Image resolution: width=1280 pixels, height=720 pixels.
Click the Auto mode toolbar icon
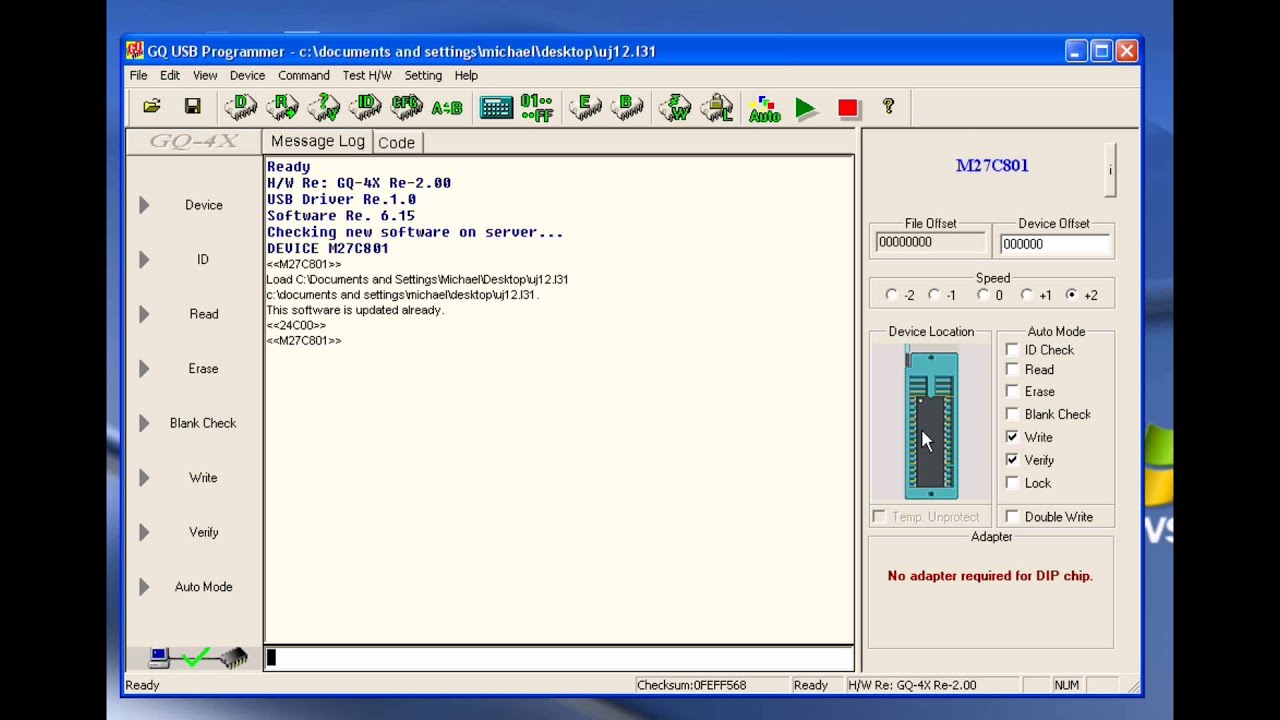point(765,109)
